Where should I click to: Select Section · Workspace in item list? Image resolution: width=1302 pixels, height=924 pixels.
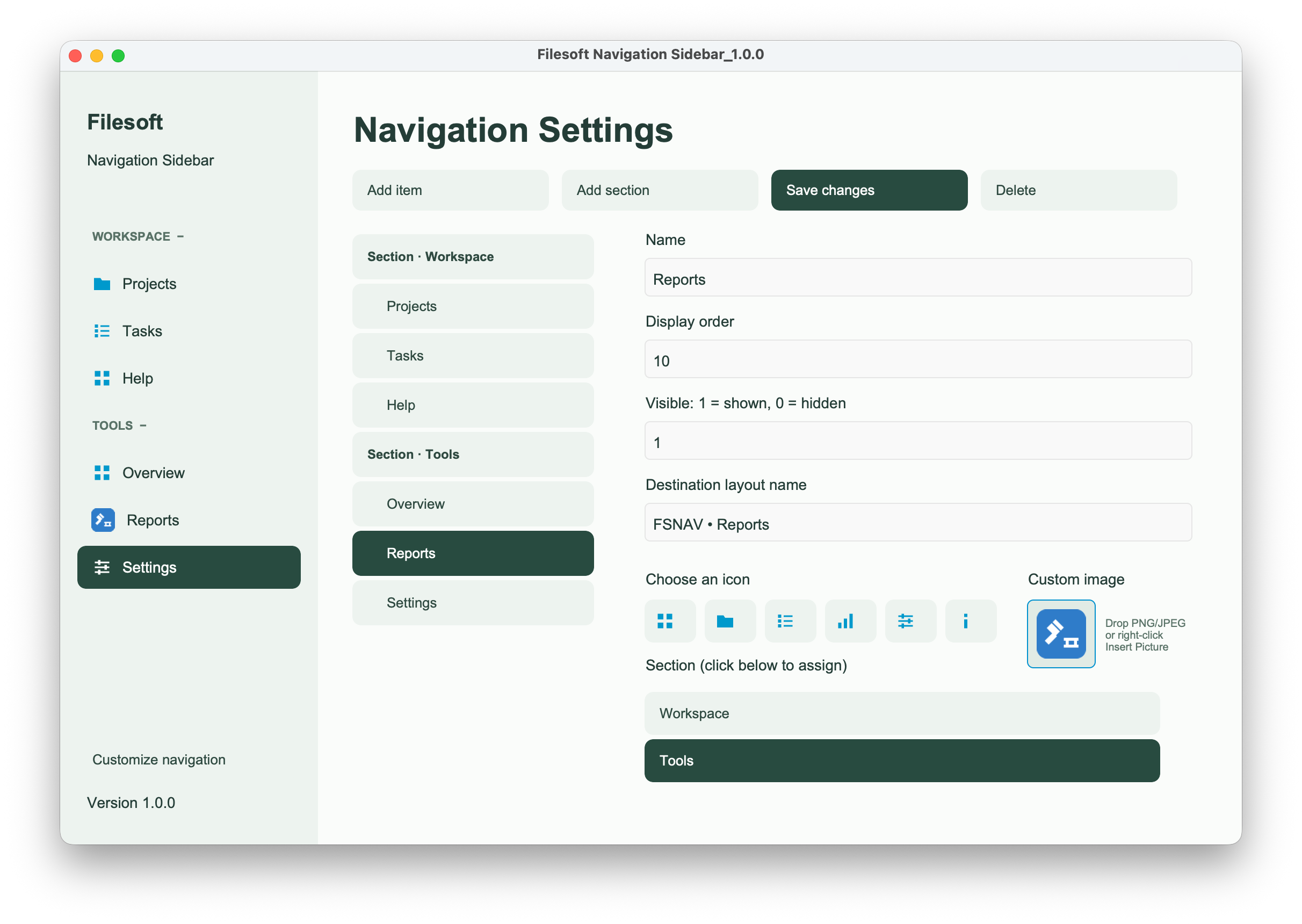pyautogui.click(x=473, y=257)
